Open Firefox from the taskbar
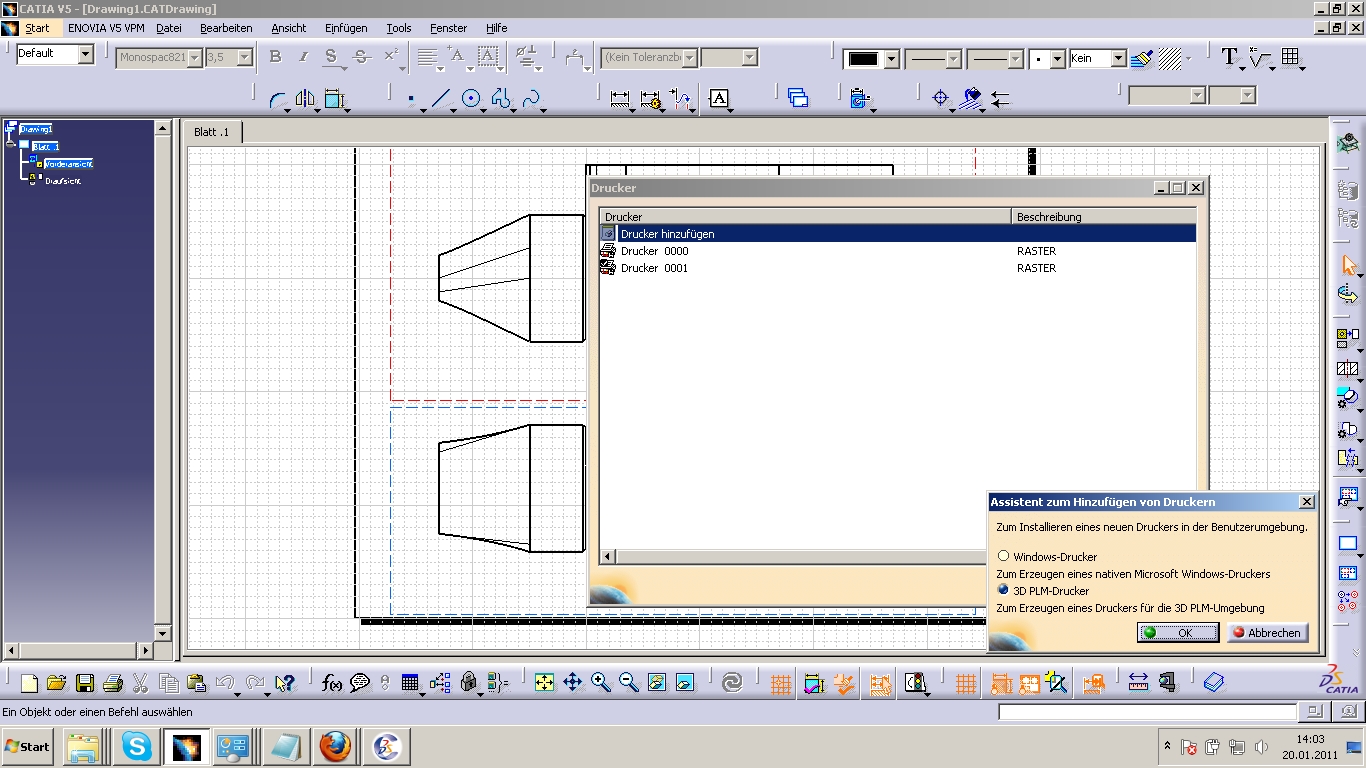This screenshot has width=1366, height=768. point(335,747)
